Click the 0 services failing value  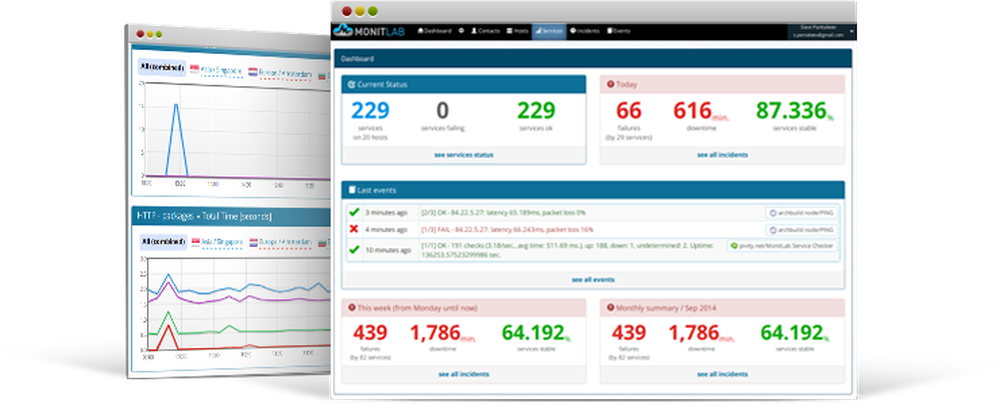pyautogui.click(x=443, y=111)
